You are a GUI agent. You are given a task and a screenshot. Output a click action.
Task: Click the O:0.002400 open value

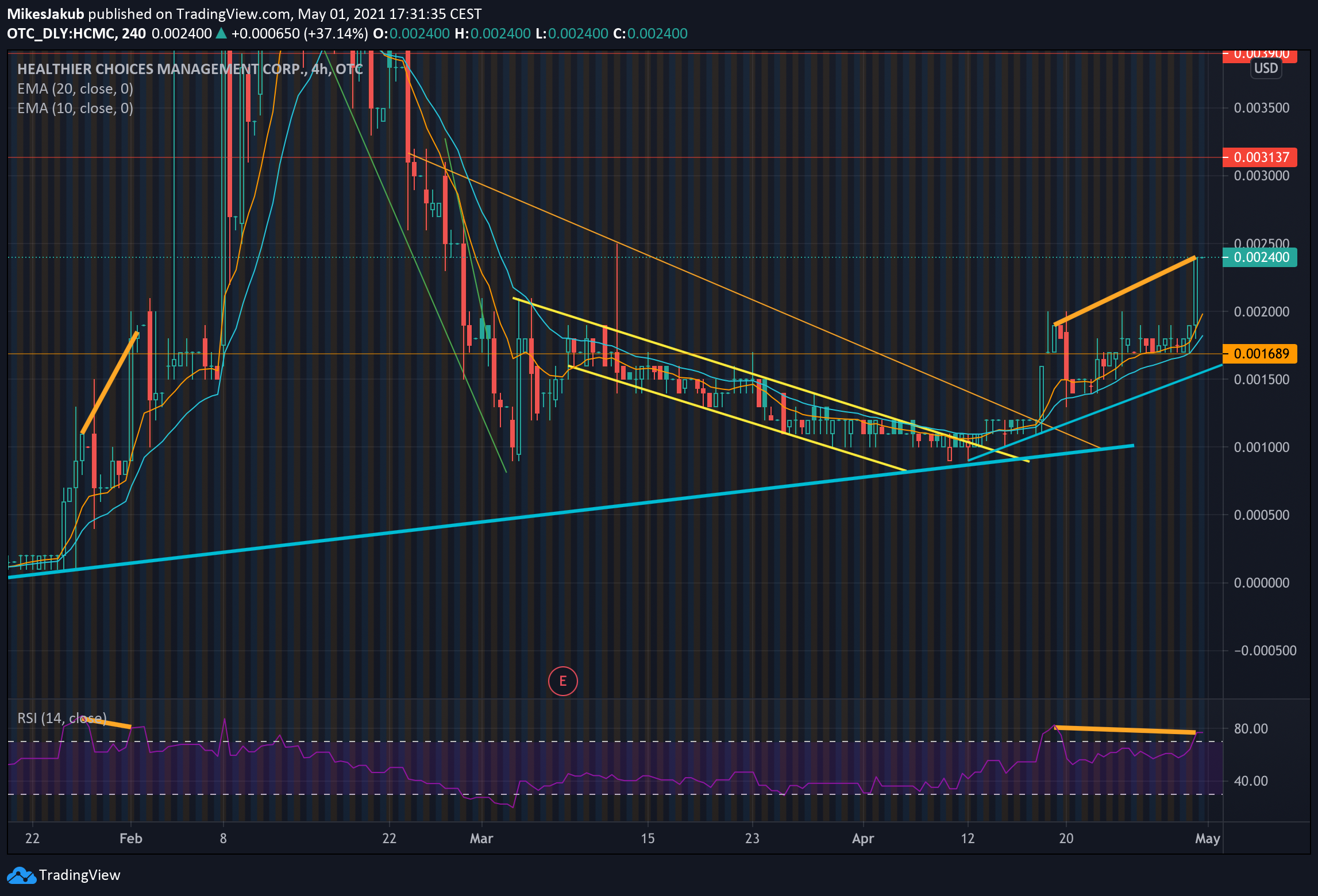411,33
